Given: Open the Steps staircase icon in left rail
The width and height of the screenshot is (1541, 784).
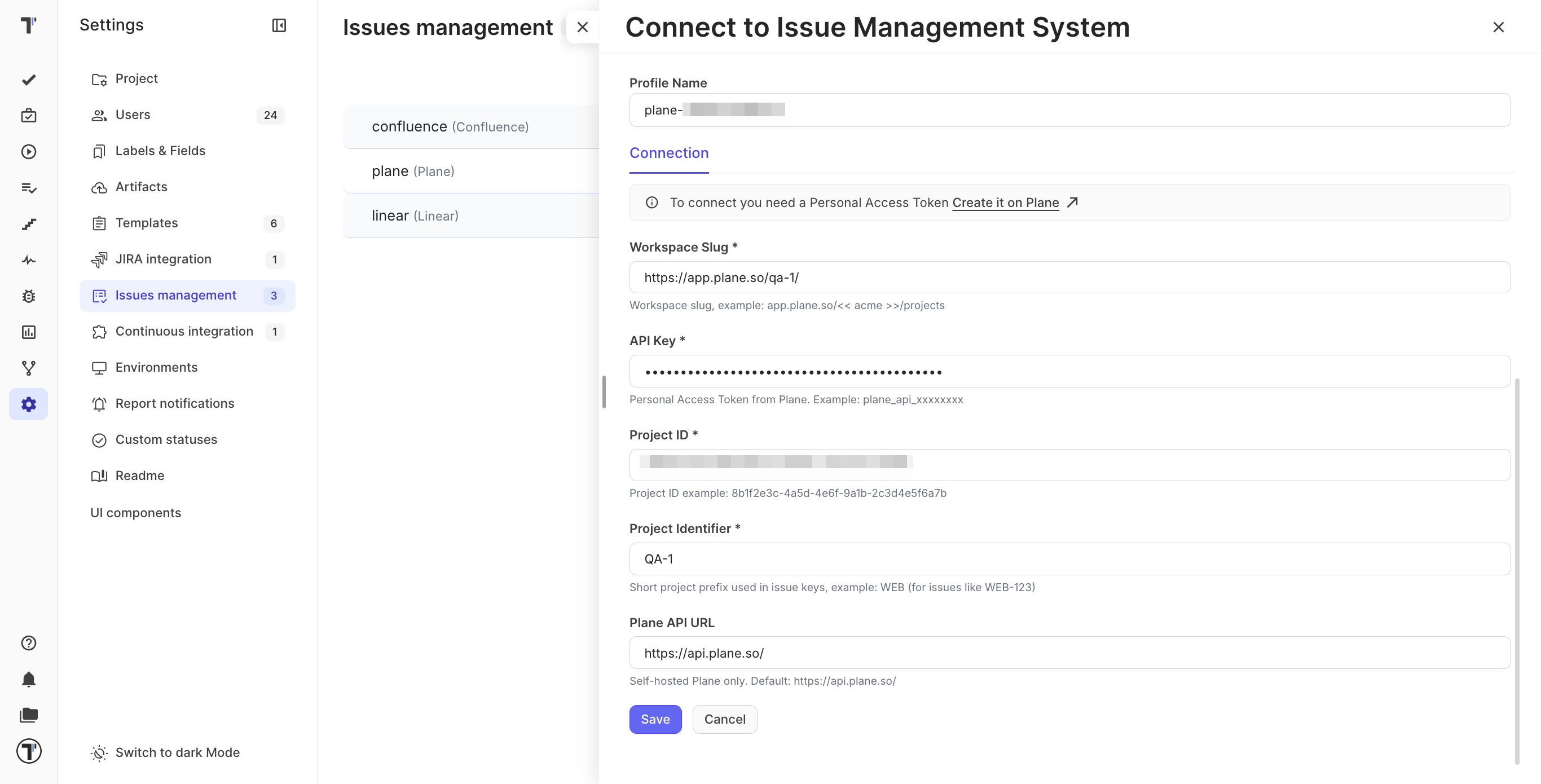Looking at the screenshot, I should tap(28, 224).
